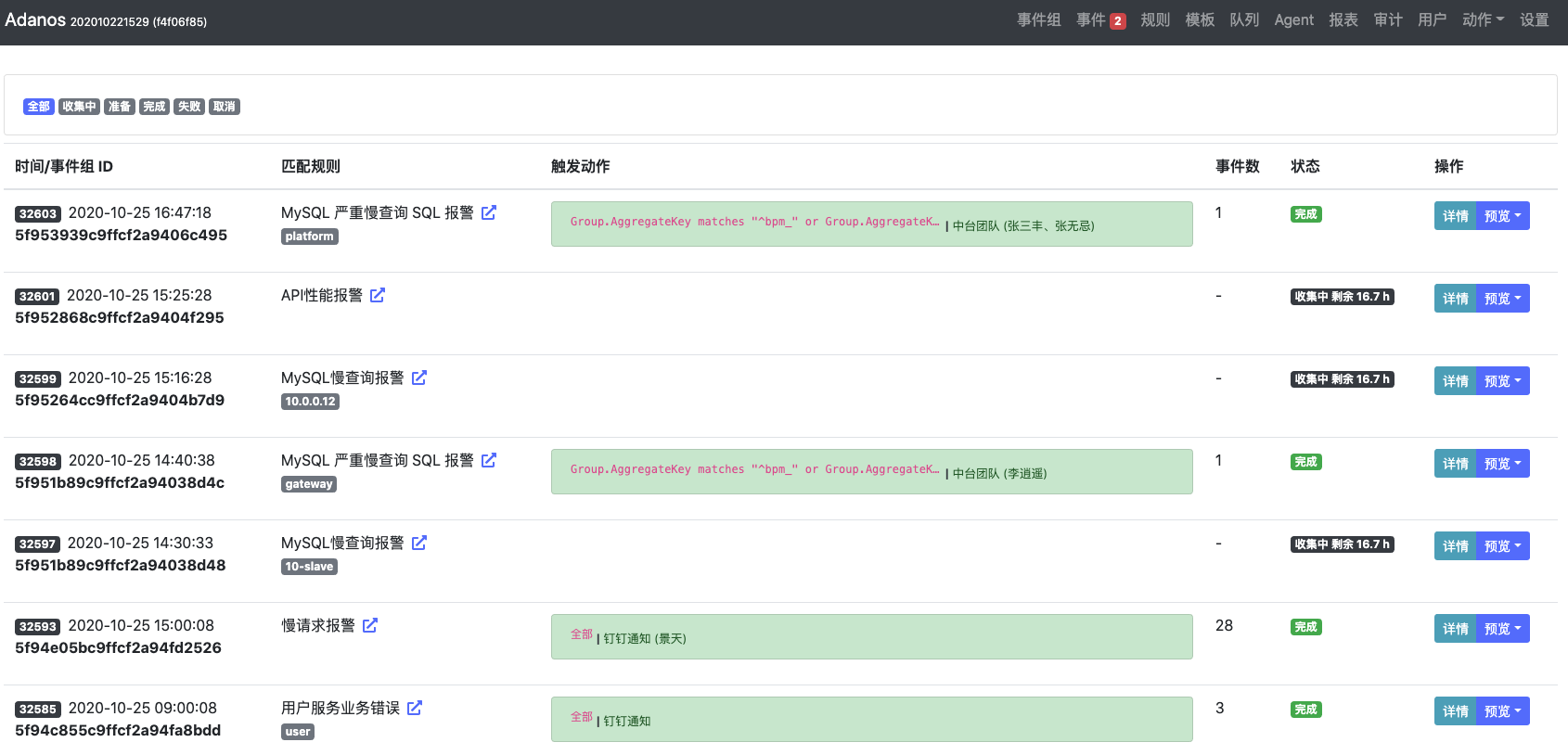Viewport: 1568px width, 755px height.
Task: Open 审计 in the navbar
Action: tap(1388, 20)
